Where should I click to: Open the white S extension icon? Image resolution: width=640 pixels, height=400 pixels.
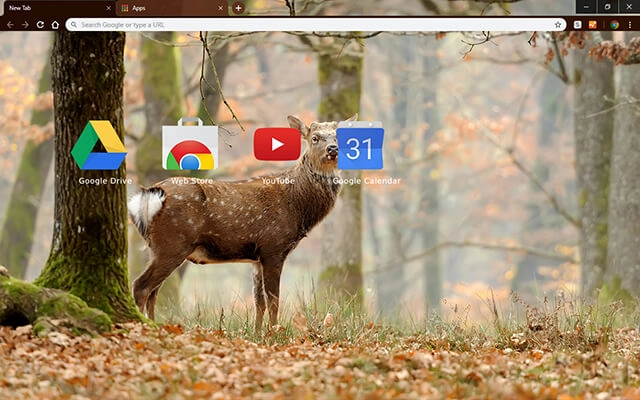tap(578, 25)
